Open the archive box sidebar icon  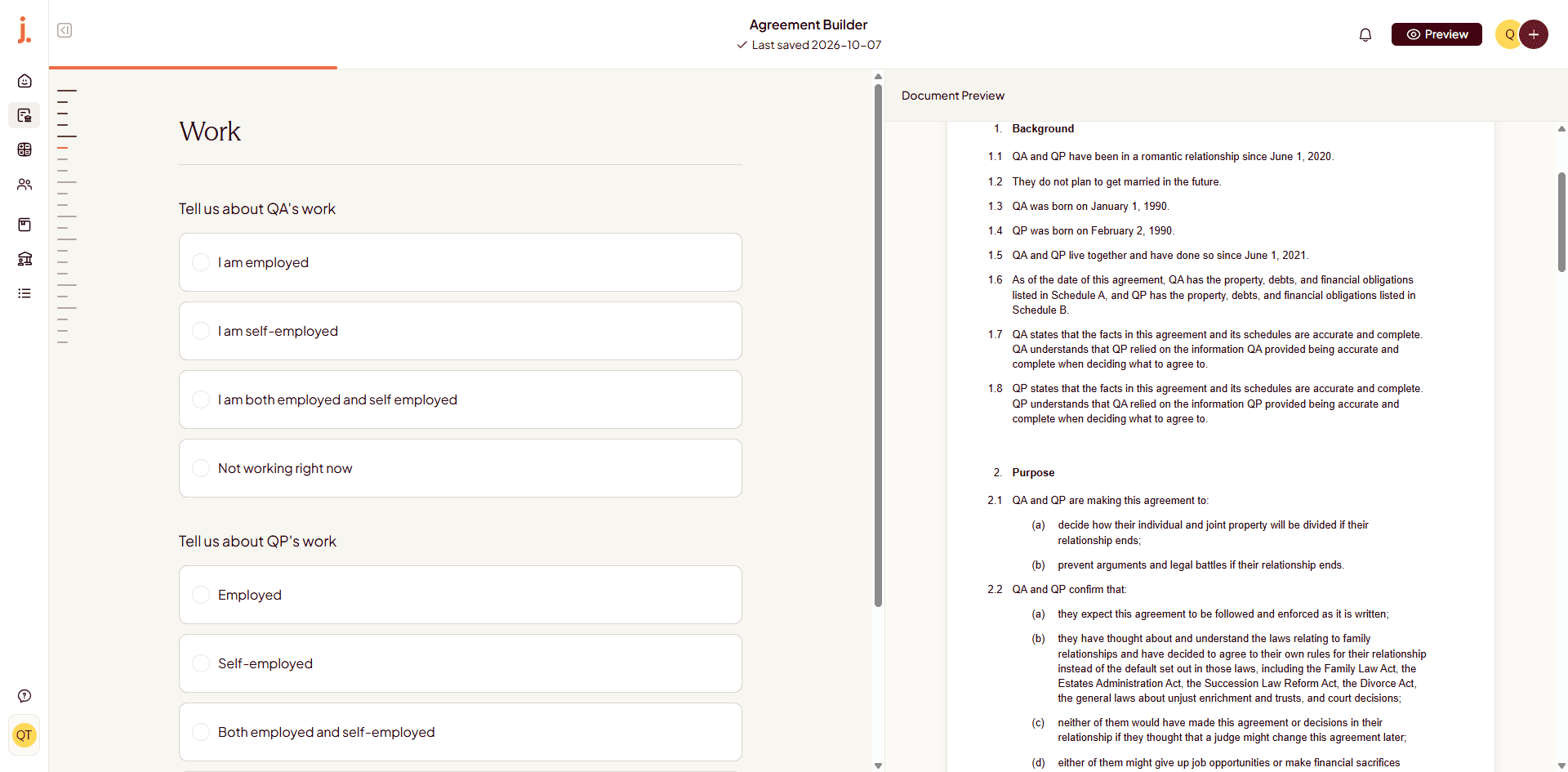click(24, 225)
